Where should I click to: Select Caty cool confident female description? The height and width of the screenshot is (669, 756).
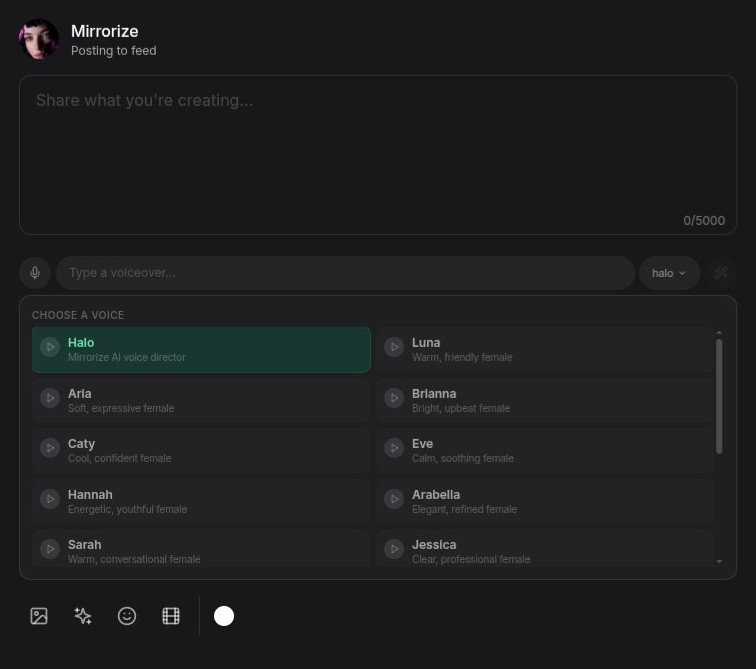point(120,458)
